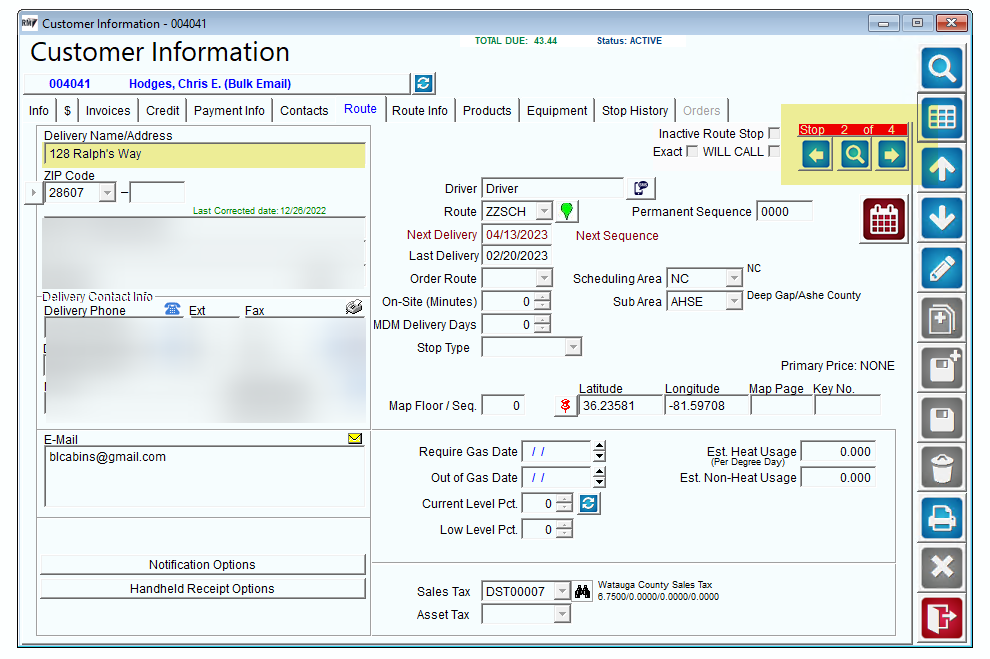Open the Scheduling Area dropdown
The width and height of the screenshot is (990, 659).
coord(734,278)
